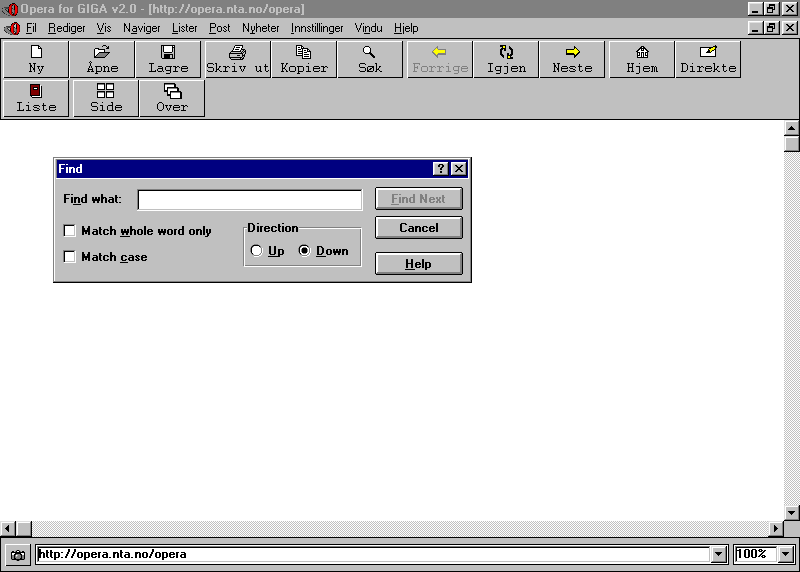Click the vertical scrollbar thumb
Viewport: 800px width, 572px height.
click(x=791, y=143)
